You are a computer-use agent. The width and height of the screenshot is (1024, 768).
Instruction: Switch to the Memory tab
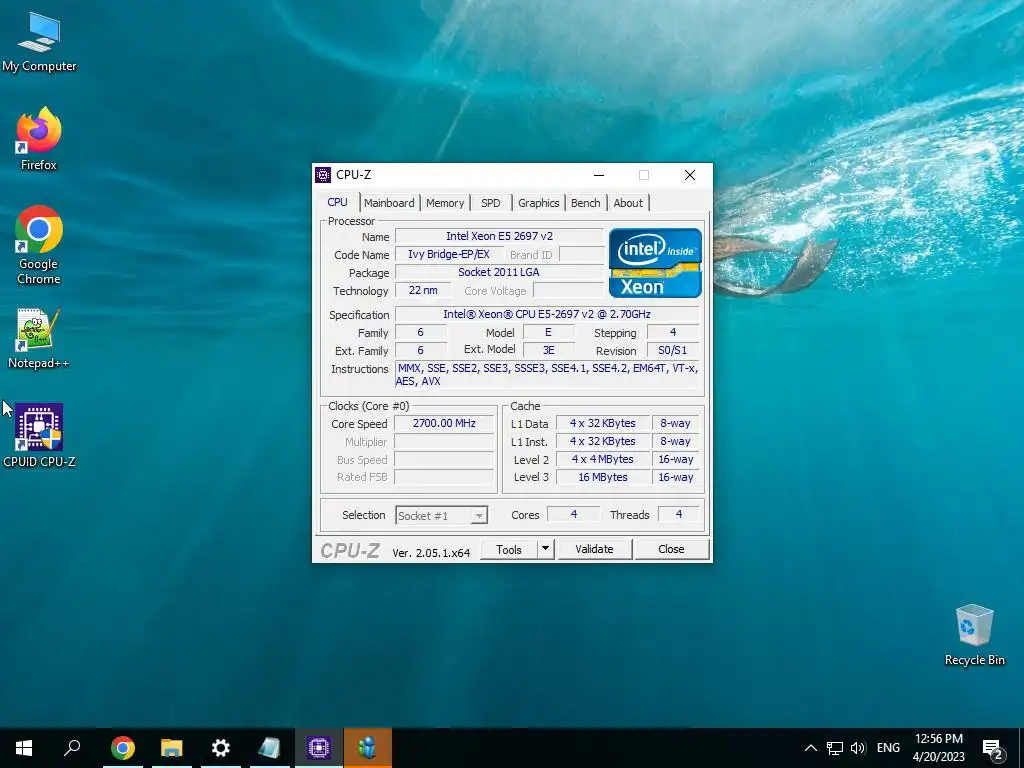pos(445,203)
